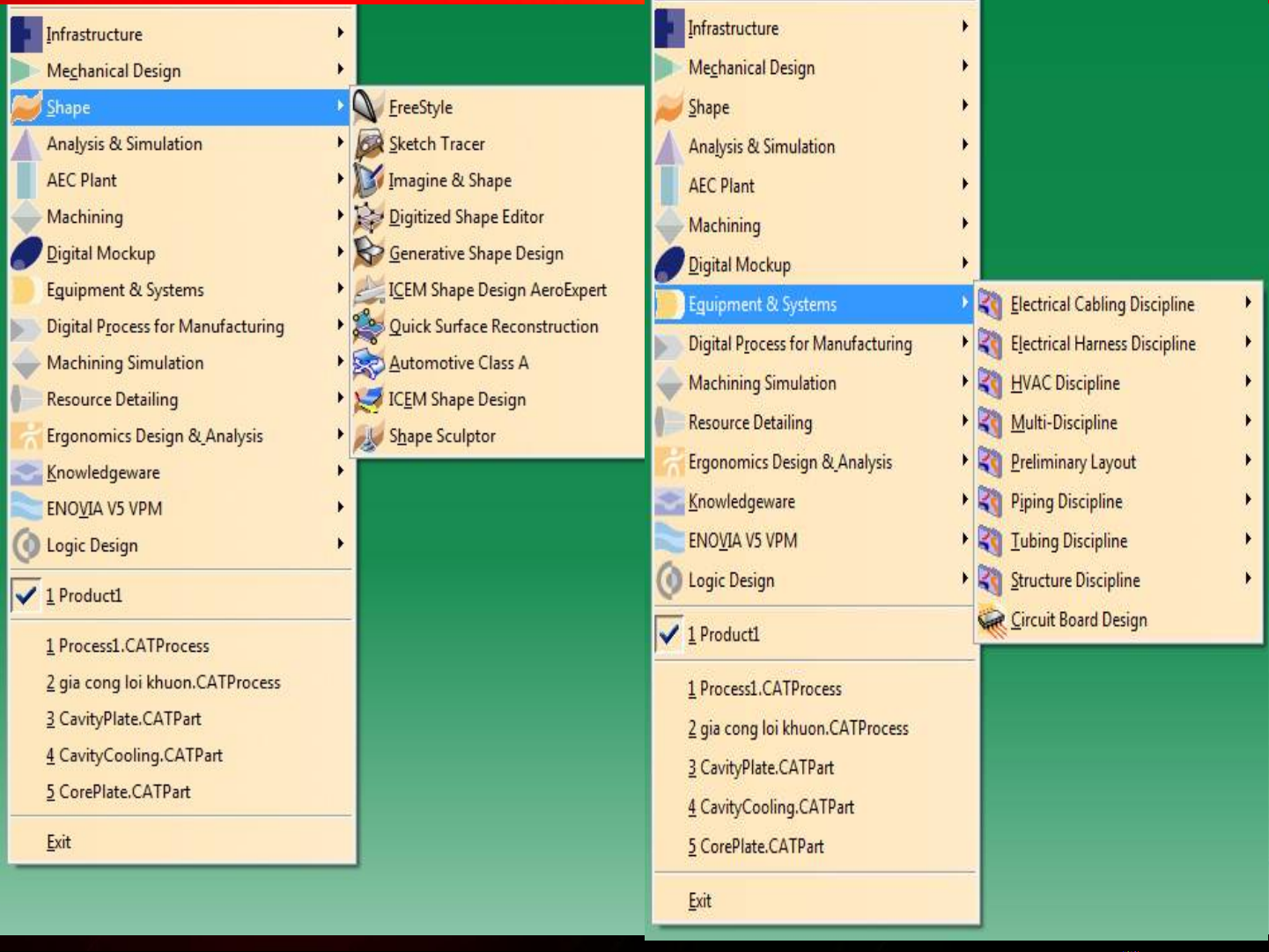This screenshot has height=952, width=1269.
Task: Click the Digital Mockup icon in left menu
Action: point(26,253)
